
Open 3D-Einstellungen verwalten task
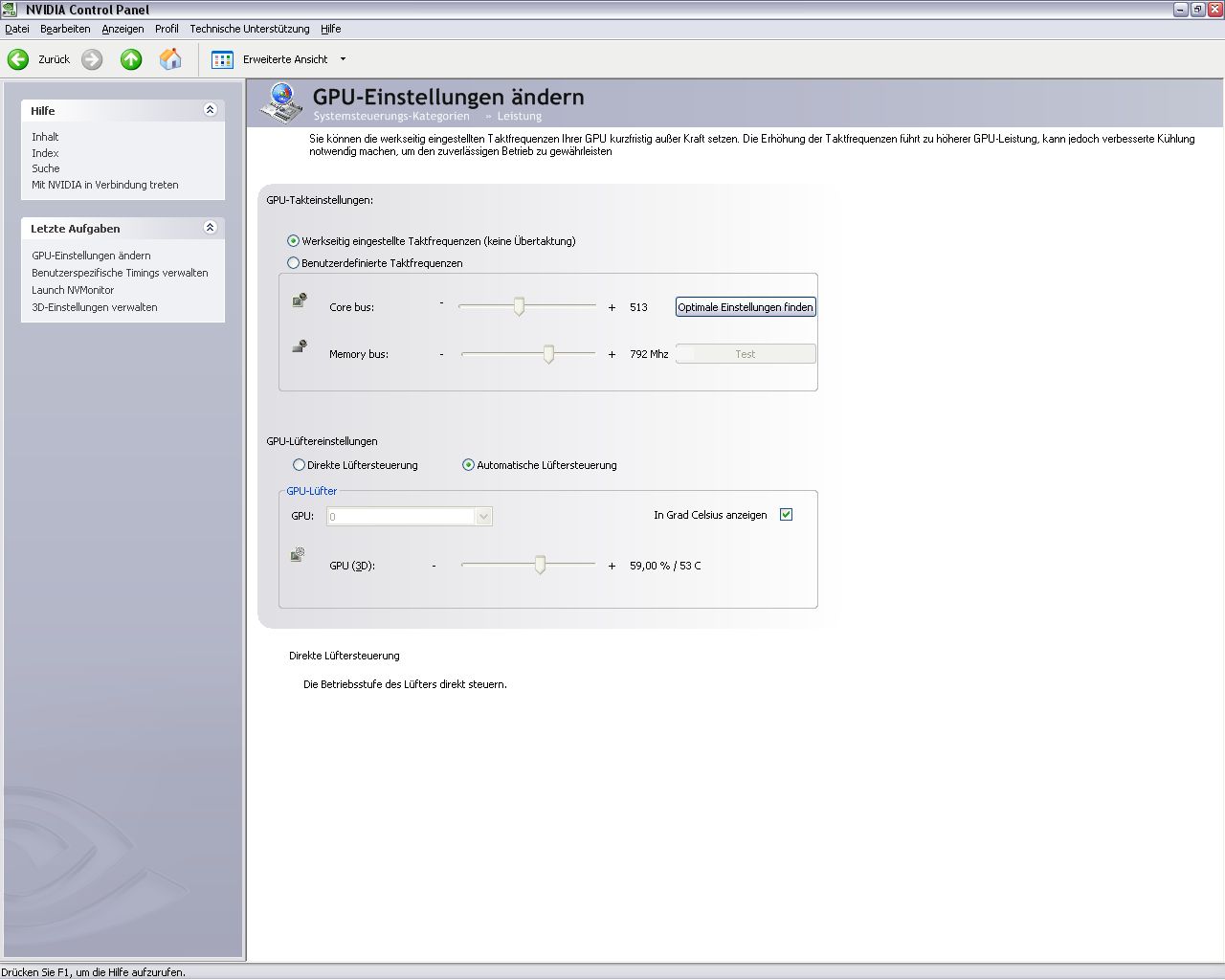coord(95,307)
